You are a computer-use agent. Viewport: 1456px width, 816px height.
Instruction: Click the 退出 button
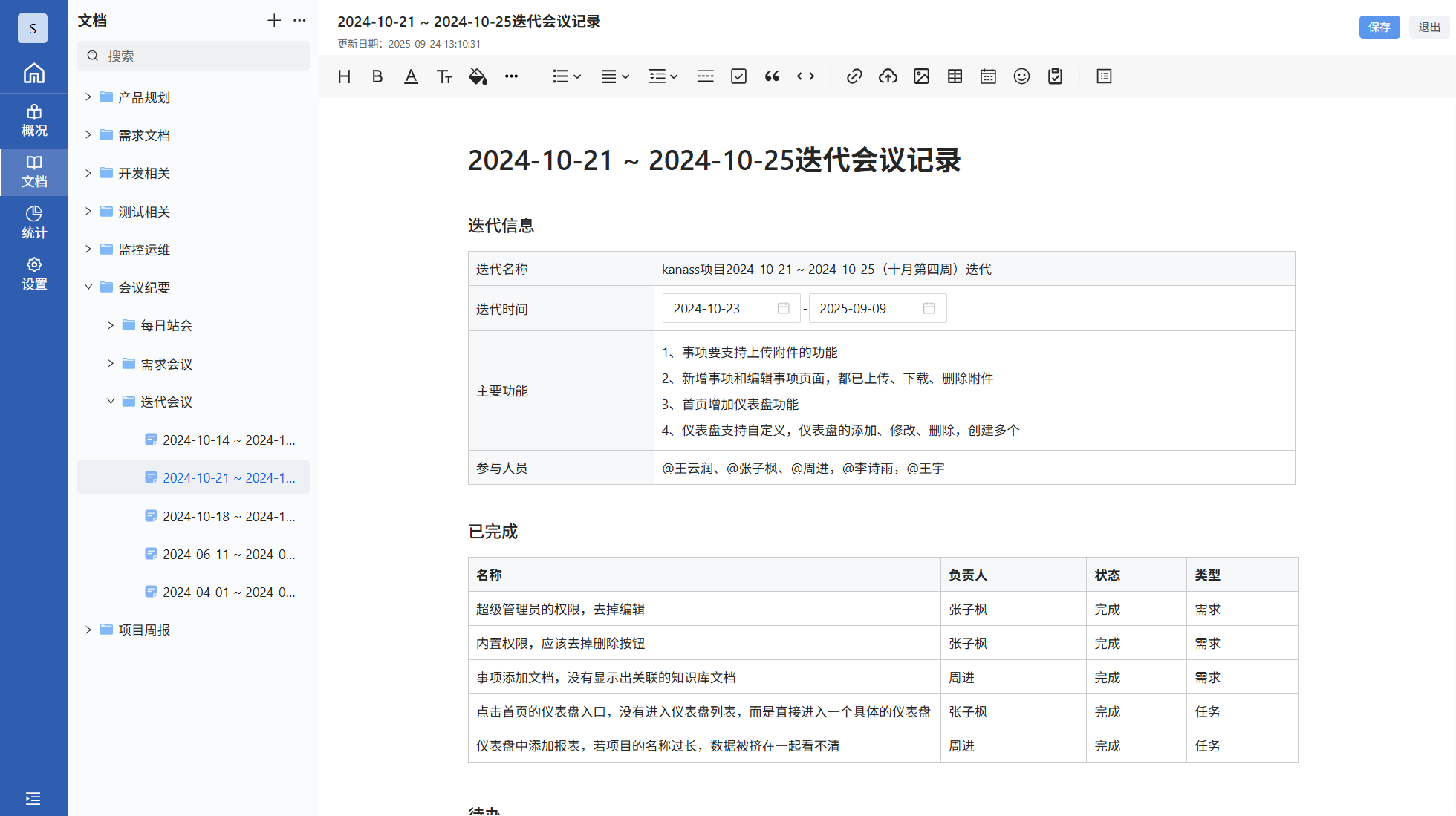[1429, 27]
